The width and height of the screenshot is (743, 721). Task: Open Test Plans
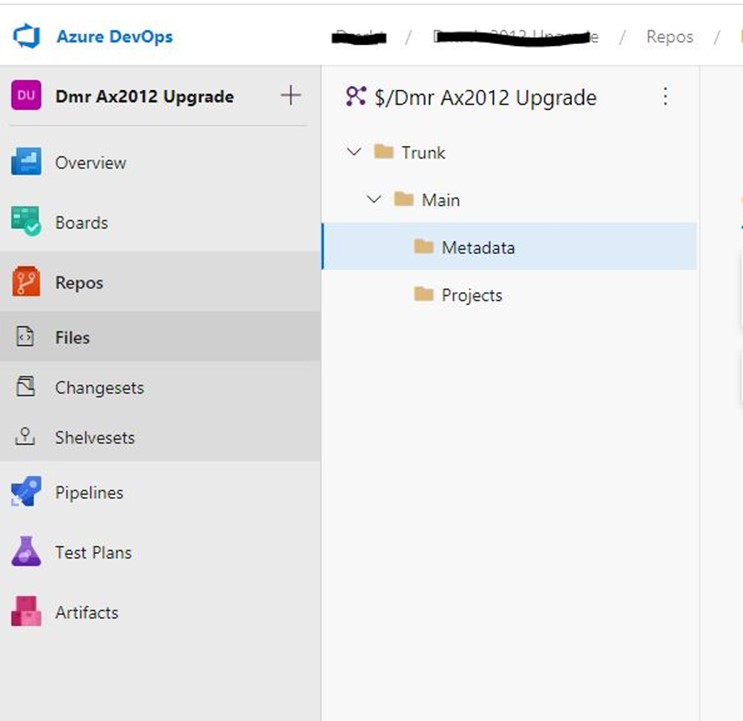pos(93,553)
